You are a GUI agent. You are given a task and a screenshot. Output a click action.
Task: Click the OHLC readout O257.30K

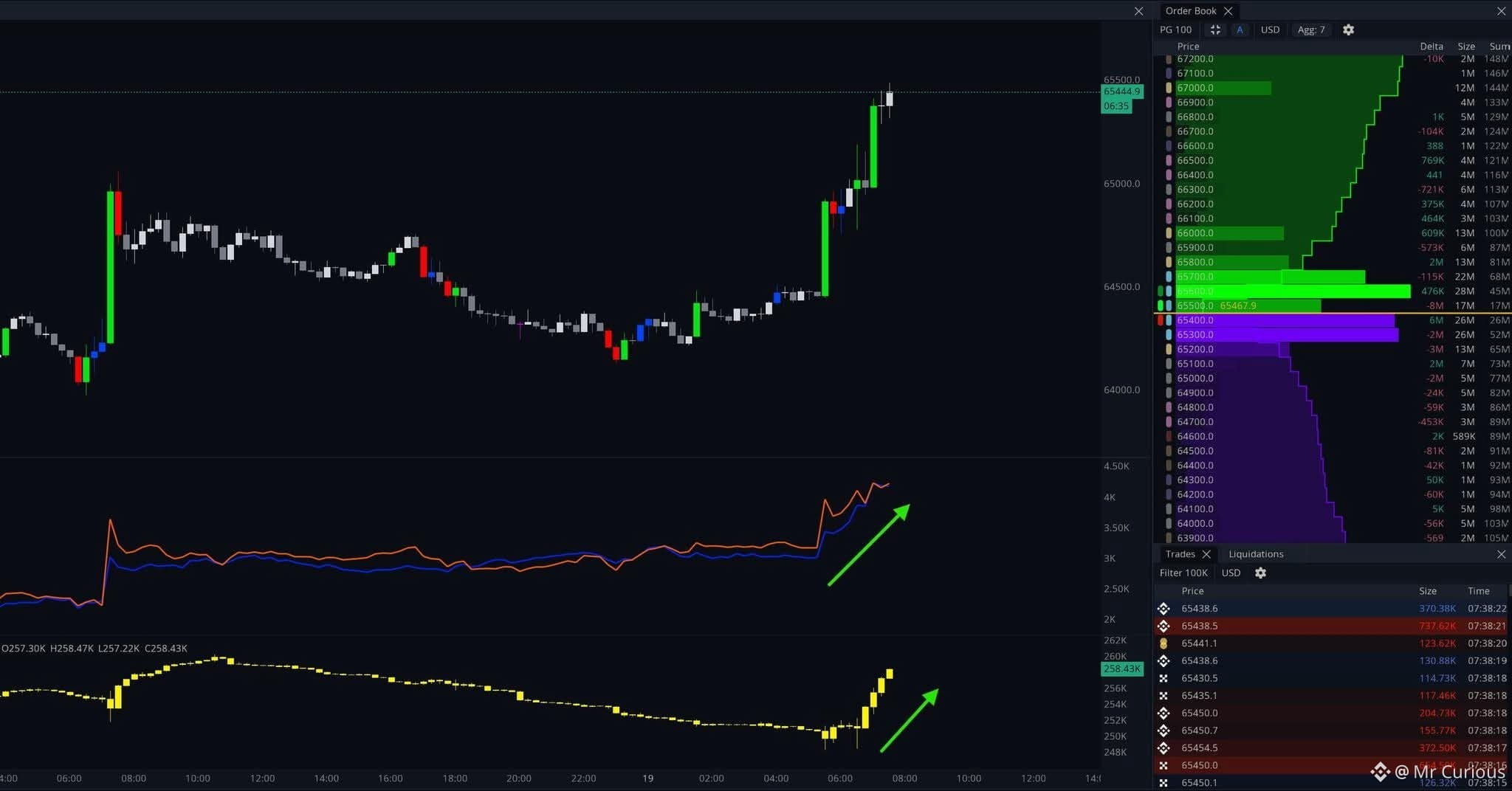coord(24,649)
